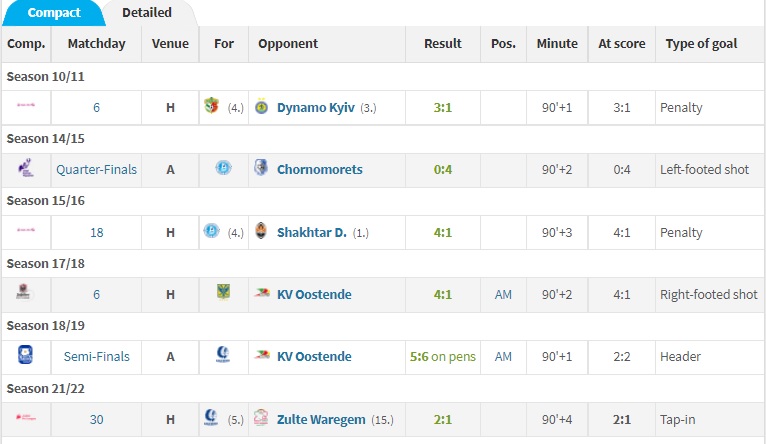Click the Chornomorets club crest icon
Image resolution: width=766 pixels, height=444 pixels.
[x=261, y=169]
